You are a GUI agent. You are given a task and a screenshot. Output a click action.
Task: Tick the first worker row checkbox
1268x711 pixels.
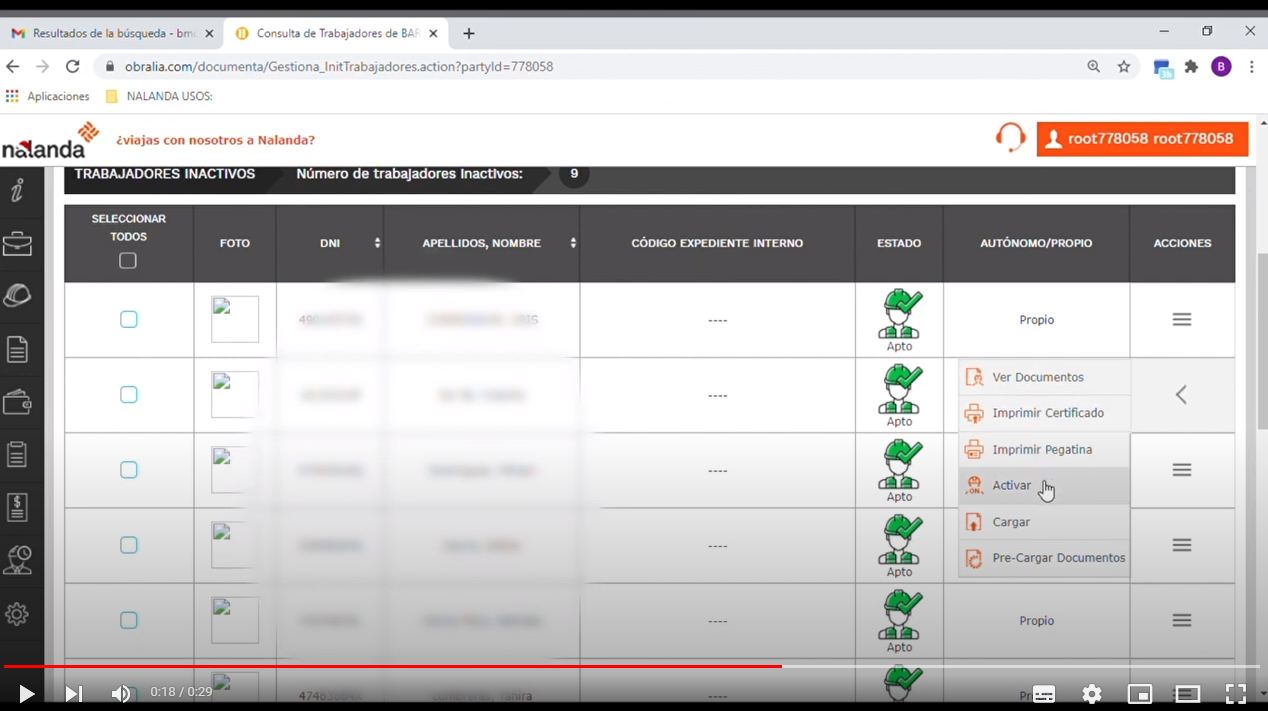129,319
